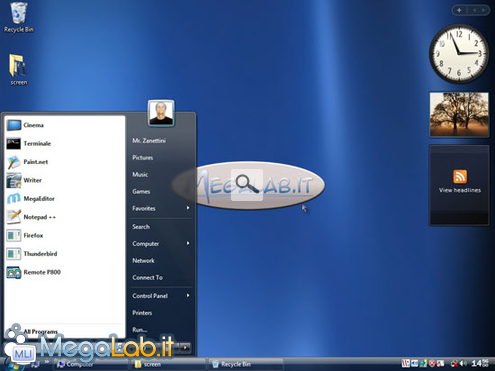The height and width of the screenshot is (371, 495).
Task: Switch to the screen taskbar button
Action: 168,364
